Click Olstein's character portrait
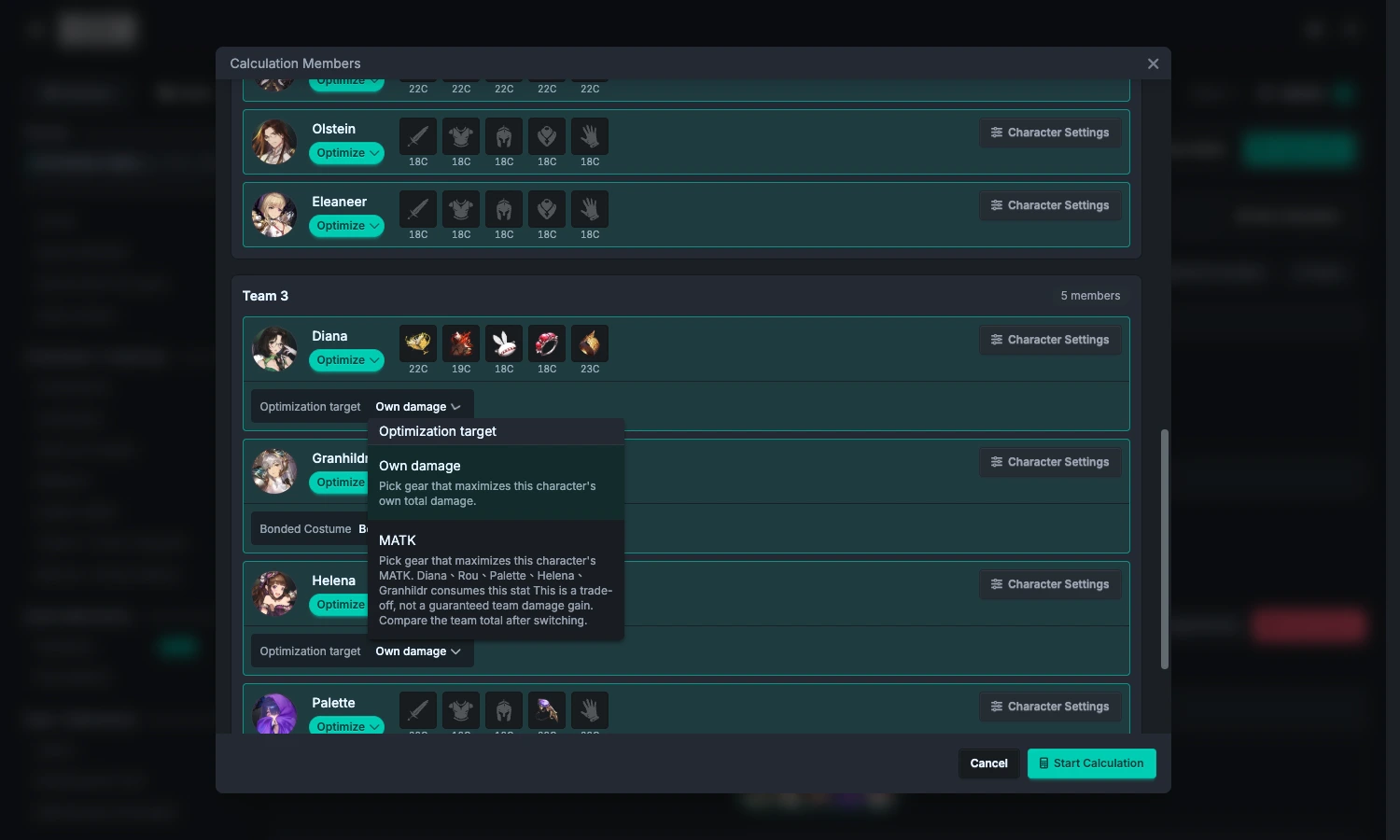This screenshot has width=1400, height=840. pyautogui.click(x=274, y=142)
